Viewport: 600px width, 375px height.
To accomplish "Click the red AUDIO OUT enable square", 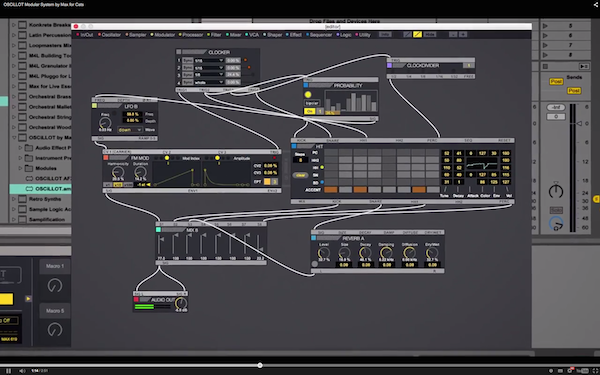I will (x=136, y=300).
